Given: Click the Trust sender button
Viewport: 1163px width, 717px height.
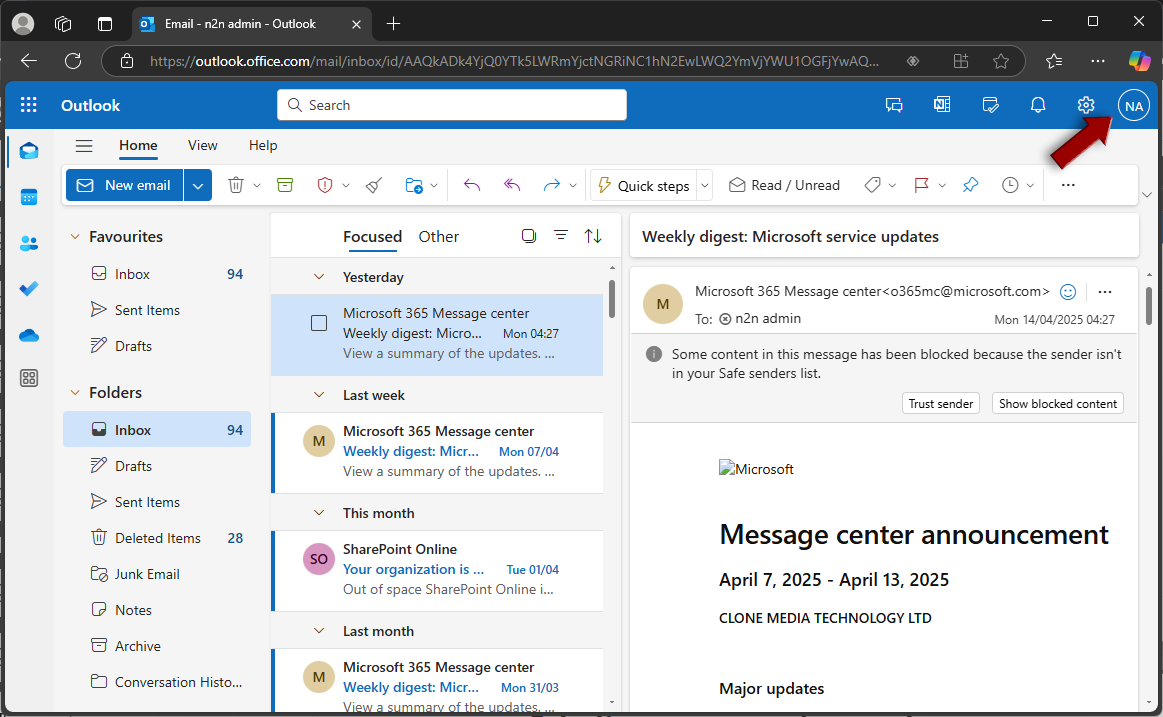Looking at the screenshot, I should click(940, 403).
